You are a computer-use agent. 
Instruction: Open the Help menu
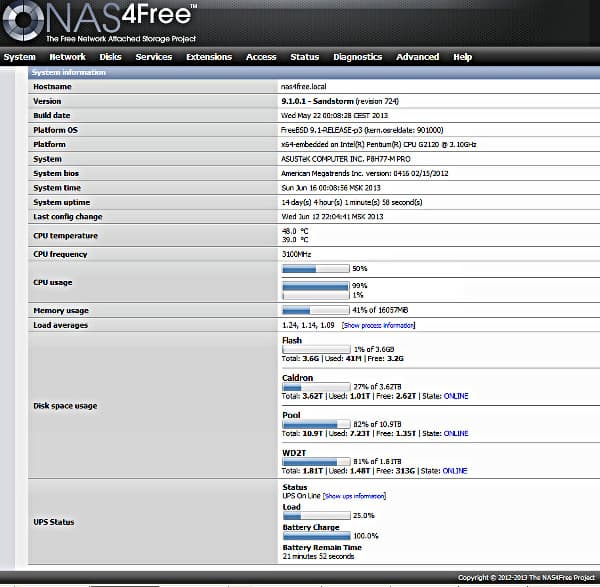pos(463,57)
